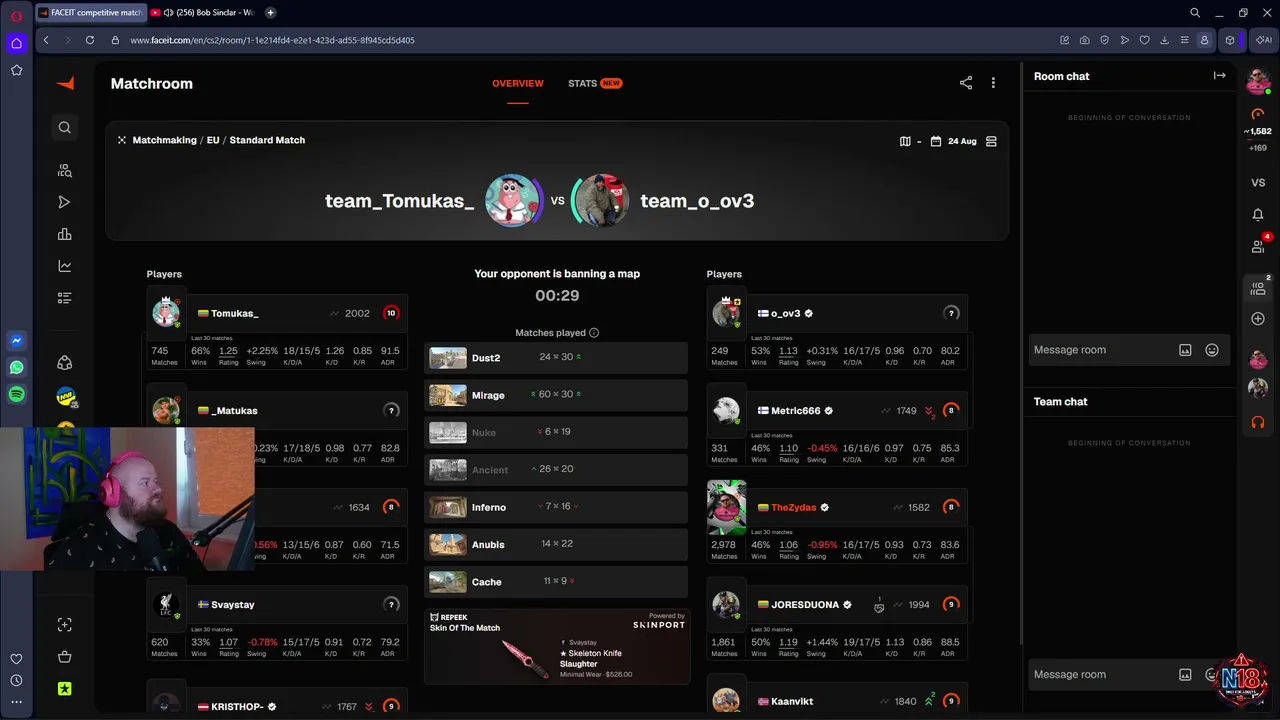Click the green star icon in FACEIT sidebar
The height and width of the screenshot is (720, 1280).
click(x=65, y=688)
